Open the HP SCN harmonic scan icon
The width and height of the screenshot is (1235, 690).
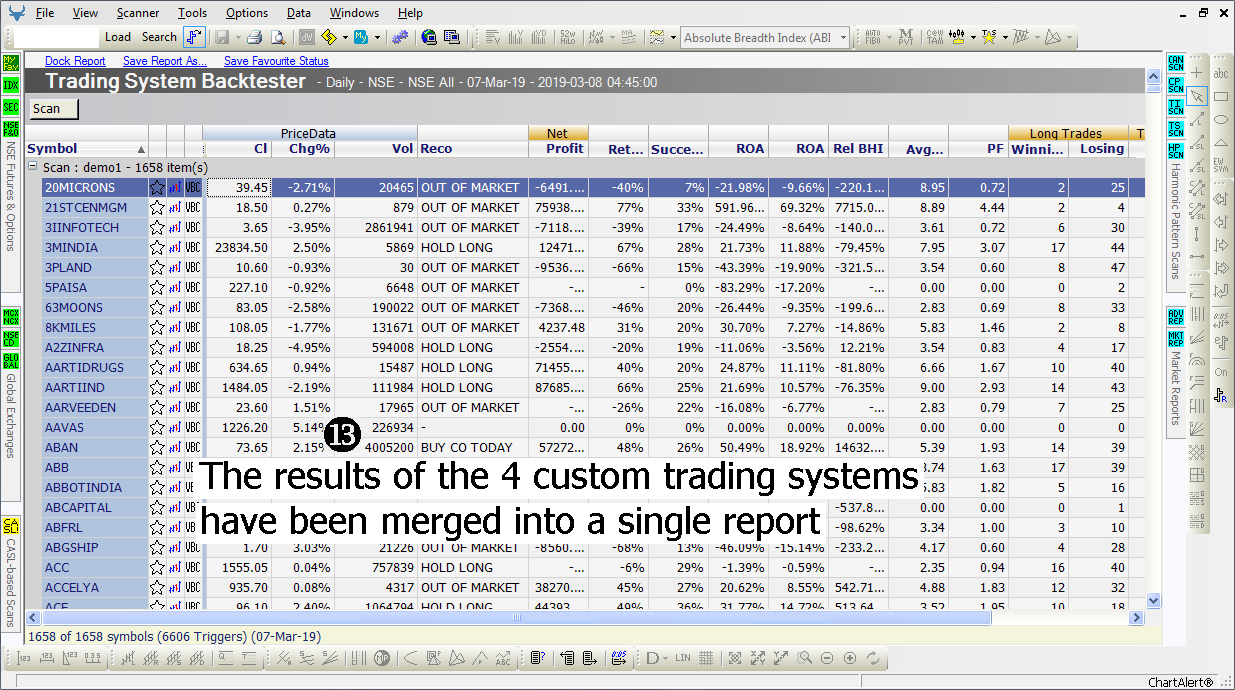point(1176,151)
